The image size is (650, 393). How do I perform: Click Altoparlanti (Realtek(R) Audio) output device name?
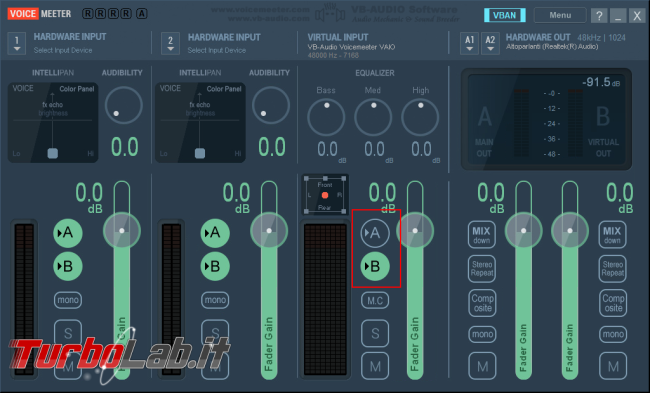pyautogui.click(x=552, y=47)
